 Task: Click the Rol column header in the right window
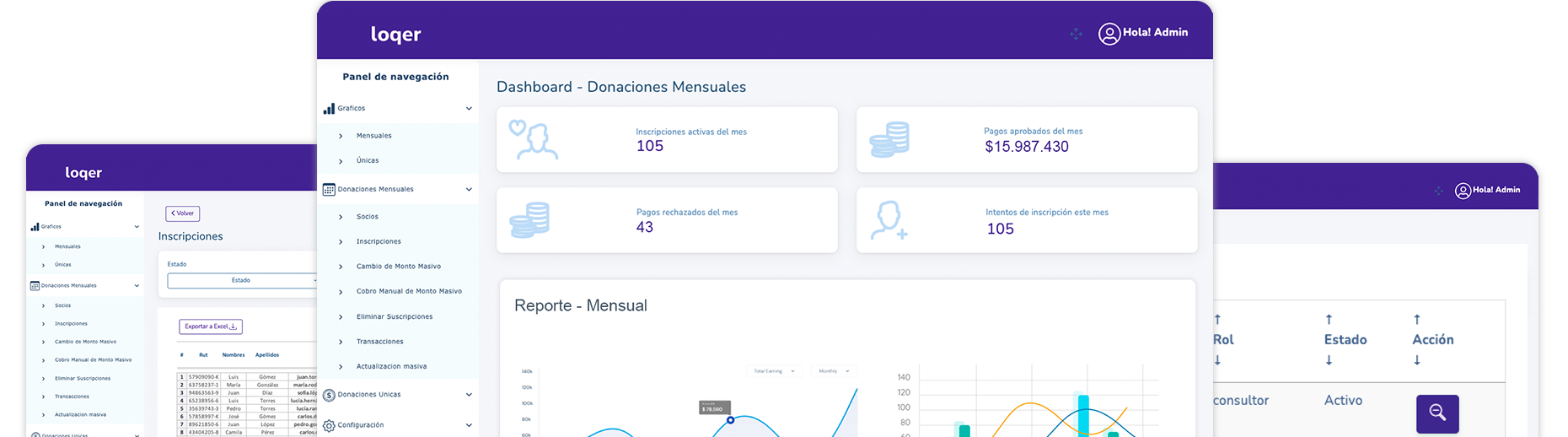pyautogui.click(x=1223, y=340)
